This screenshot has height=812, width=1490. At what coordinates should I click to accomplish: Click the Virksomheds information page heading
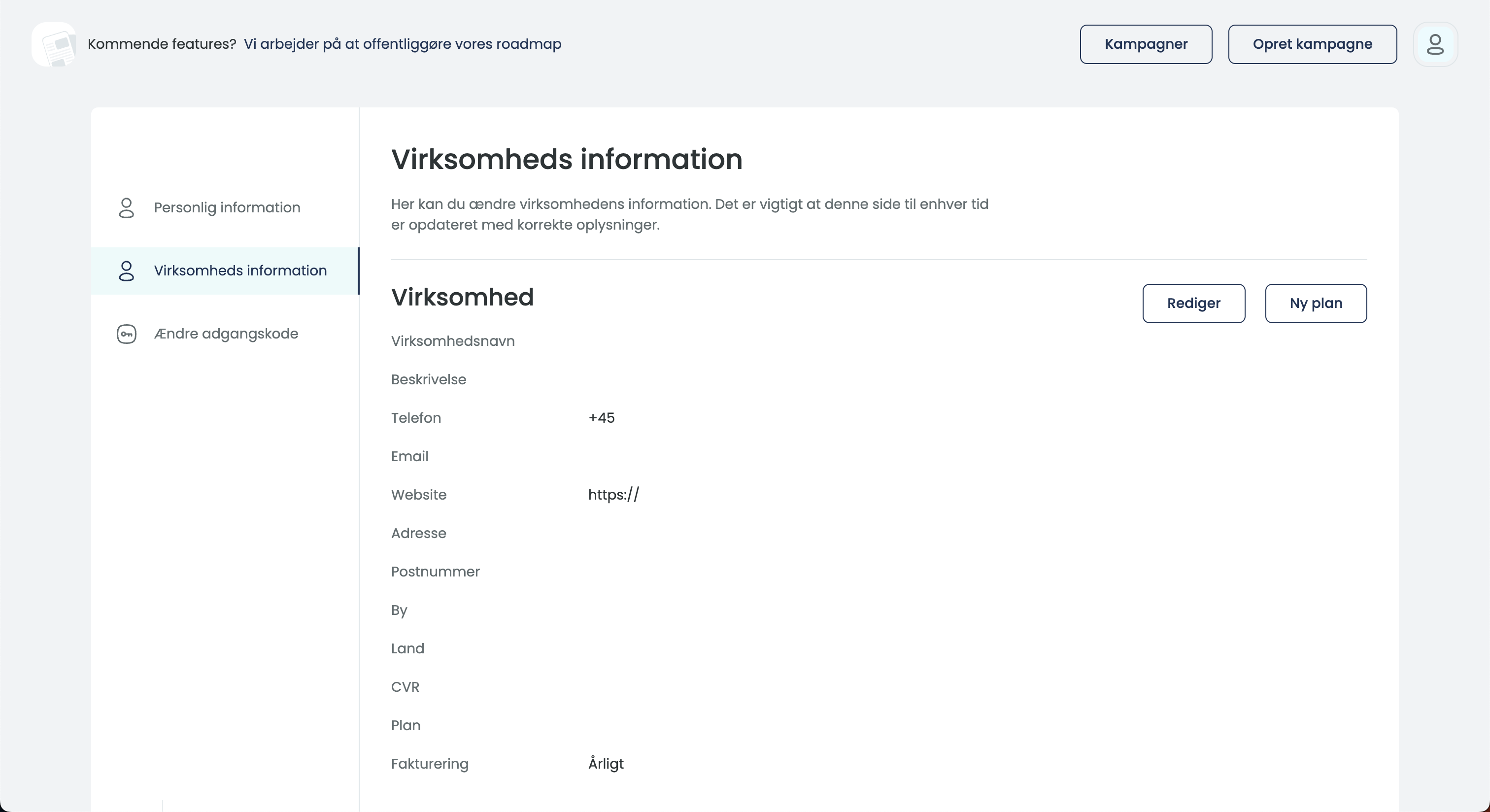(x=566, y=159)
